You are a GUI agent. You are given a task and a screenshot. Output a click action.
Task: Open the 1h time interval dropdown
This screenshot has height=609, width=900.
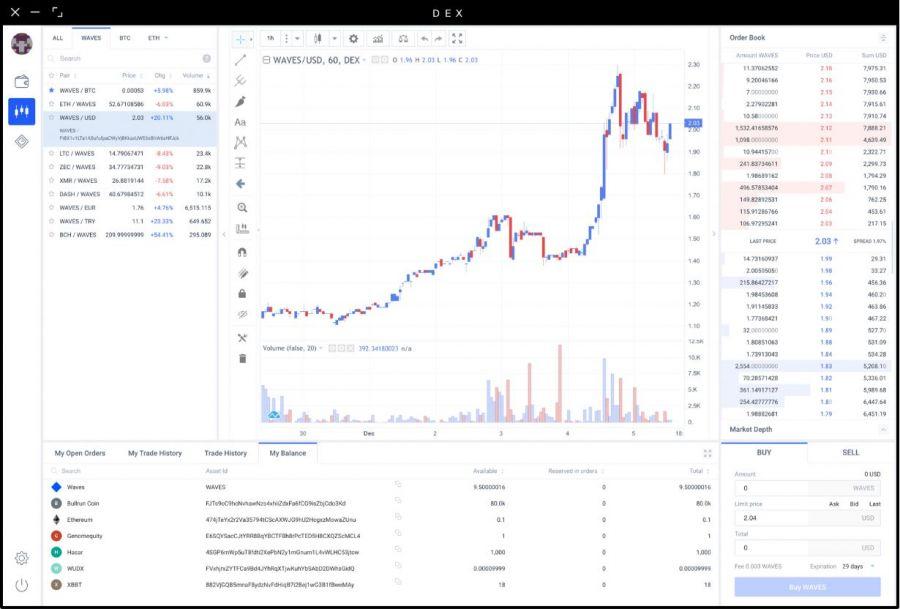click(297, 38)
